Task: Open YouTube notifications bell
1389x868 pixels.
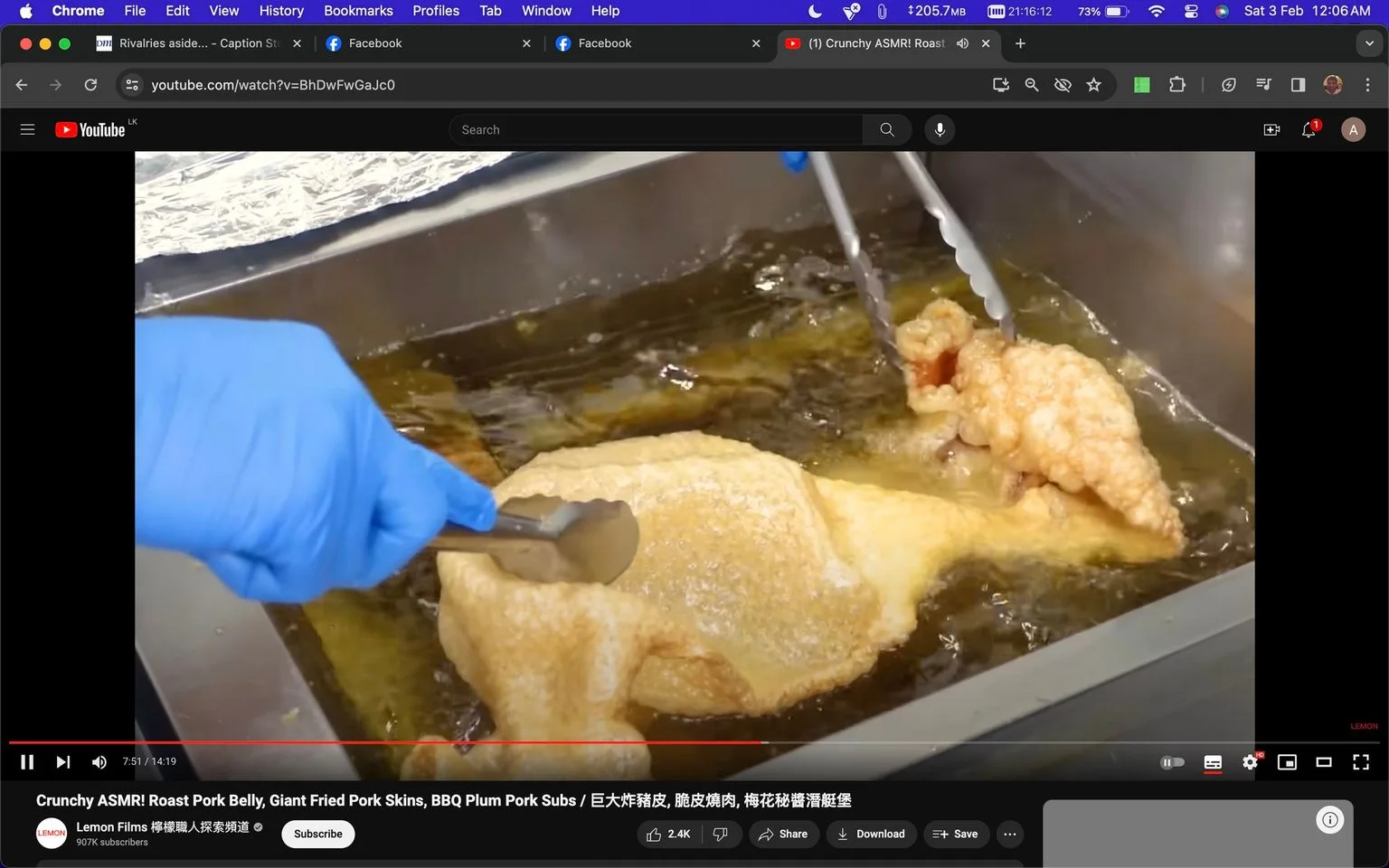Action: coord(1309,129)
